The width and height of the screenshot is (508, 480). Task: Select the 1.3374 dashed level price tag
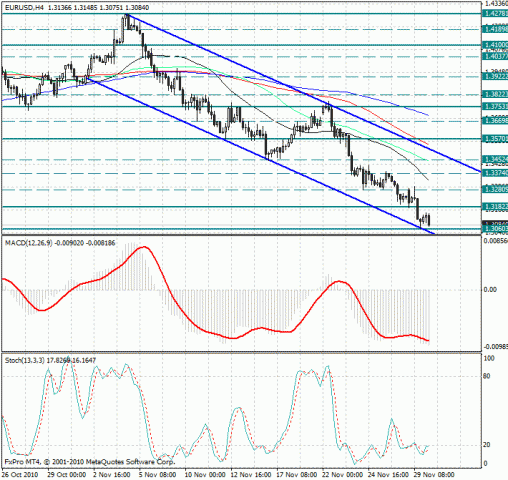(495, 173)
